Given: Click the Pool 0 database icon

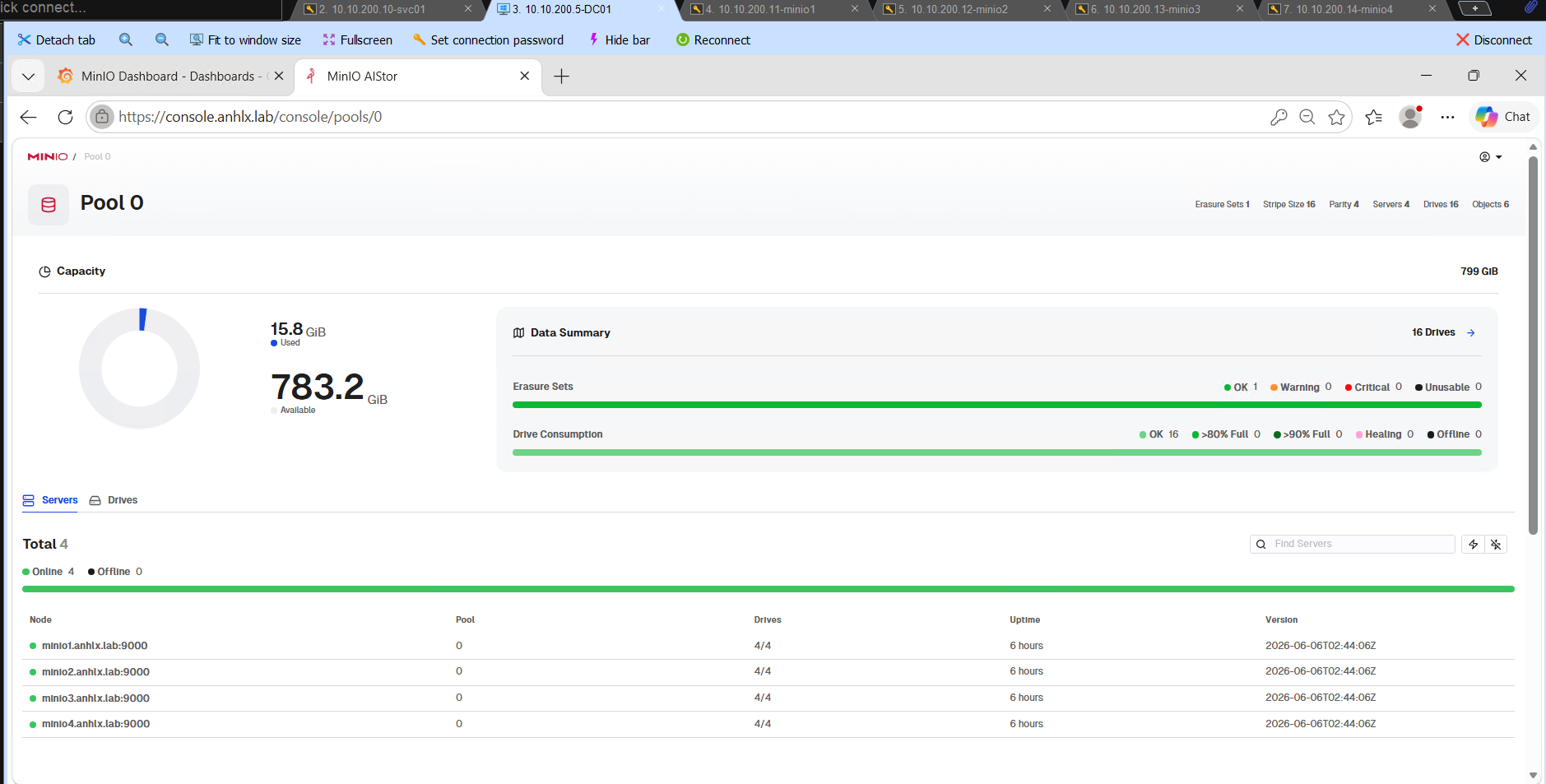Looking at the screenshot, I should pos(49,205).
